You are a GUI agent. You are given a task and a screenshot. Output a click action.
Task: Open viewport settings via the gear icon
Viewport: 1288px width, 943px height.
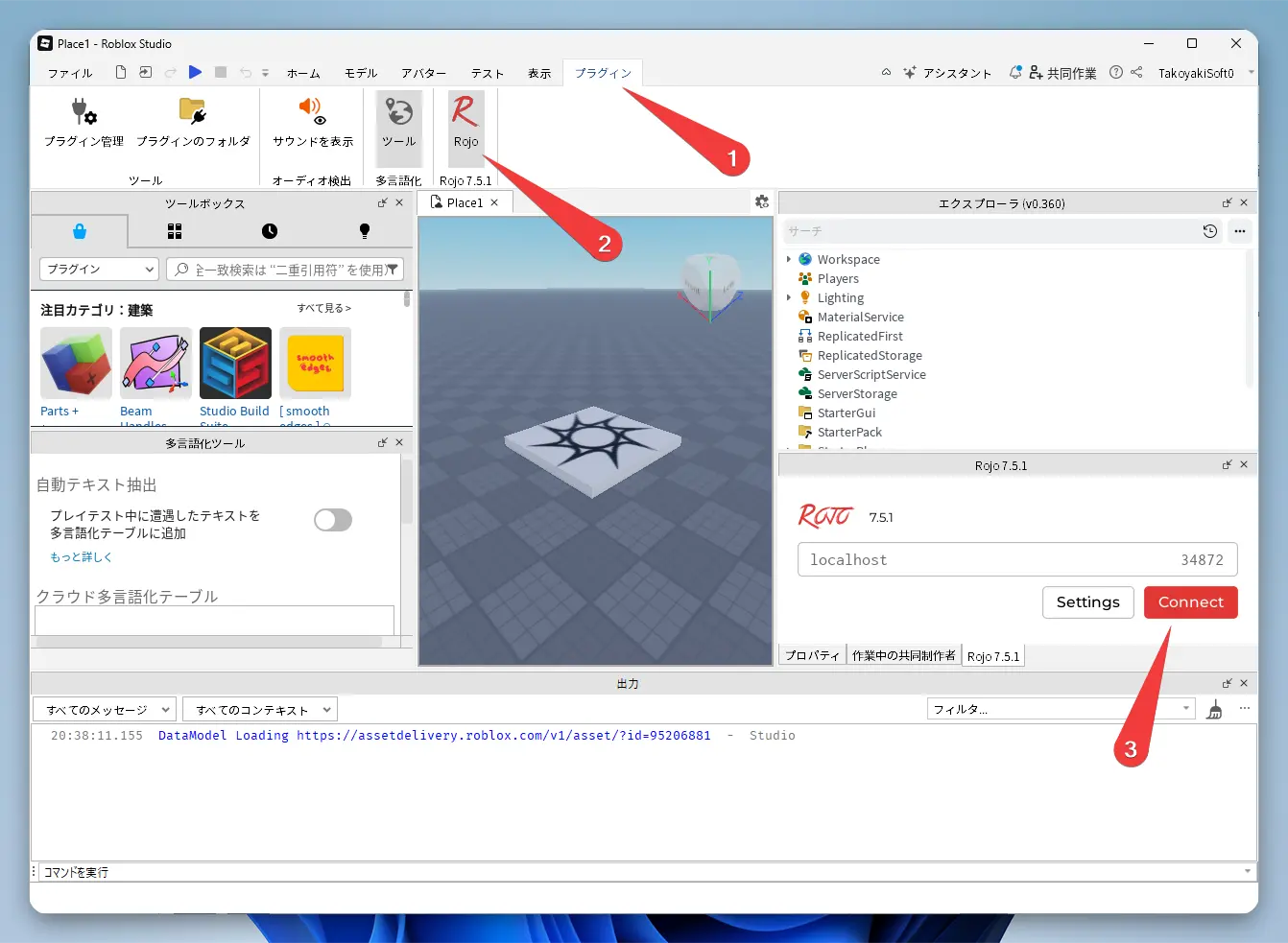coord(762,201)
